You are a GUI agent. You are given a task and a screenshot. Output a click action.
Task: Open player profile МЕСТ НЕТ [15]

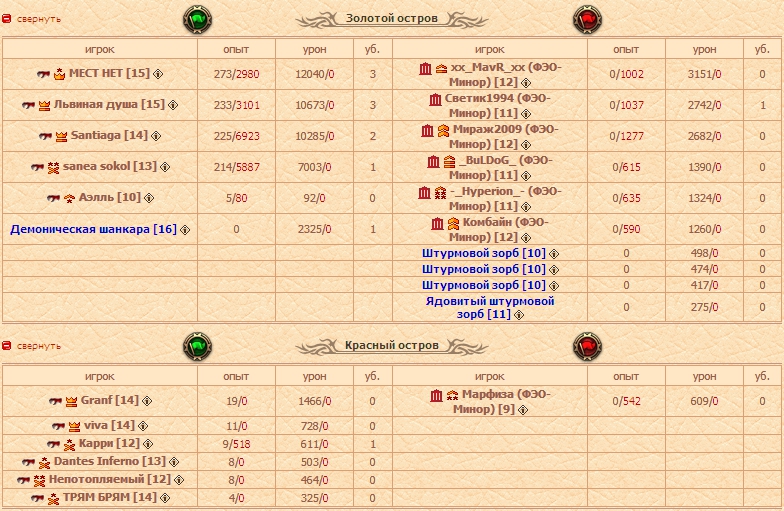(x=110, y=73)
